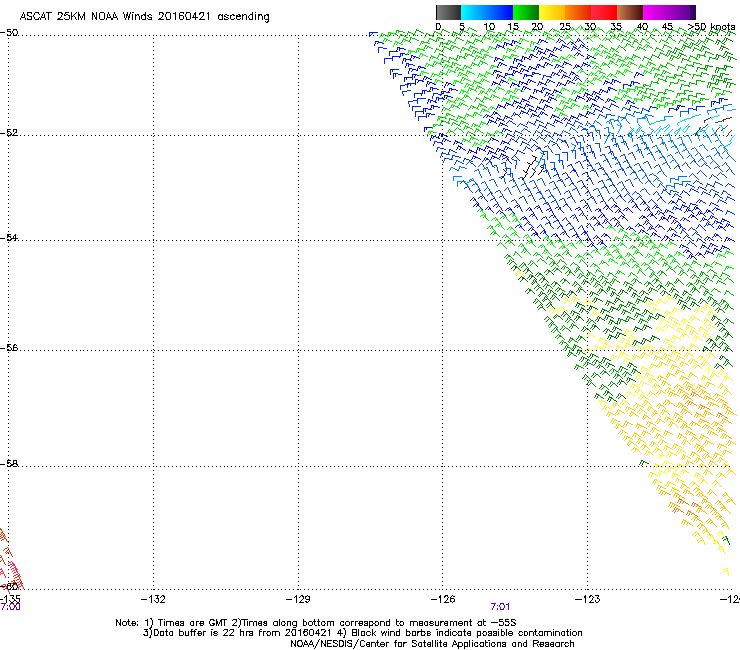This screenshot has height=650, width=740.
Task: Click the note line beginning "3)Data buffer is 22 hrs"
Action: coord(362,633)
